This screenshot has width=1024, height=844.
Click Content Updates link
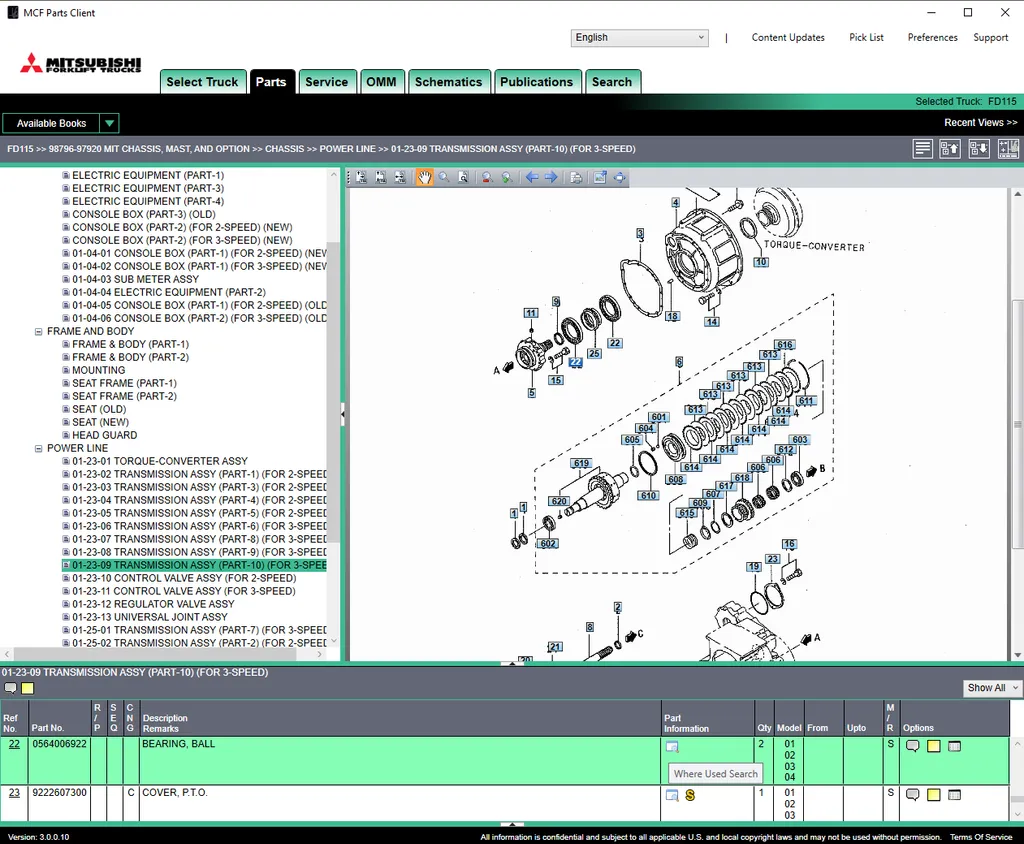[x=788, y=38]
